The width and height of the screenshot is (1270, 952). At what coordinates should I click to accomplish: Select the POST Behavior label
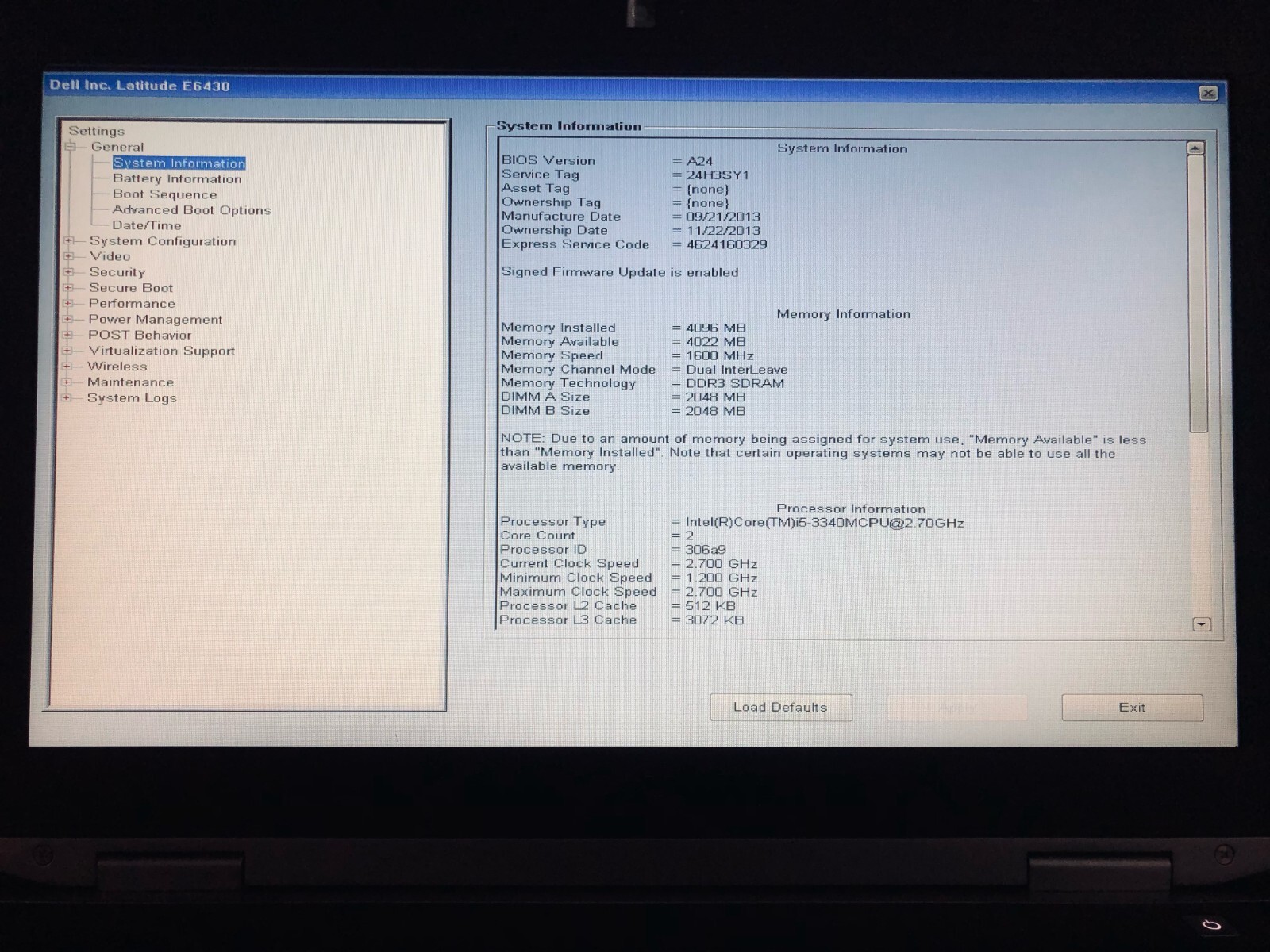tap(140, 335)
